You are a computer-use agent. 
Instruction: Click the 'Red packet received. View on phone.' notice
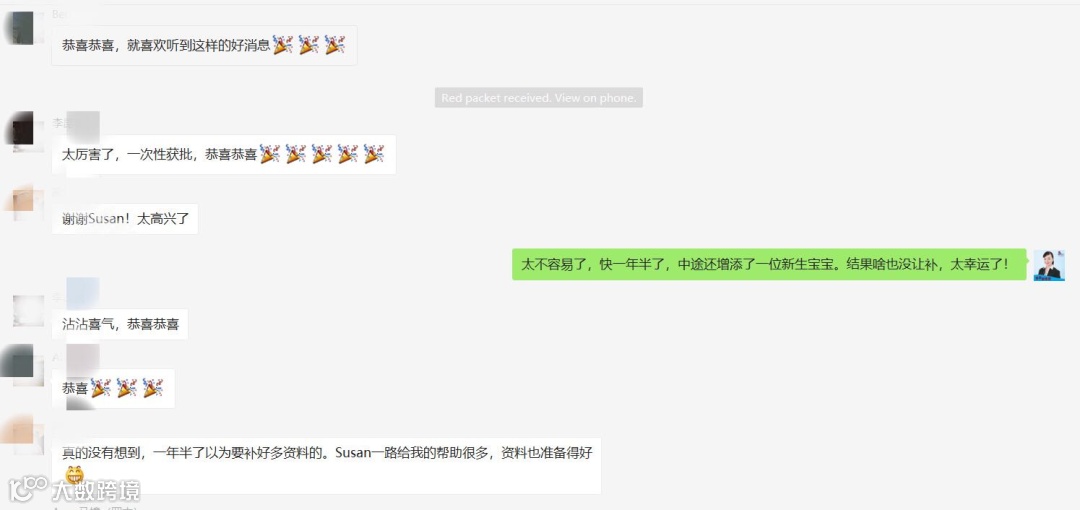[x=539, y=98]
